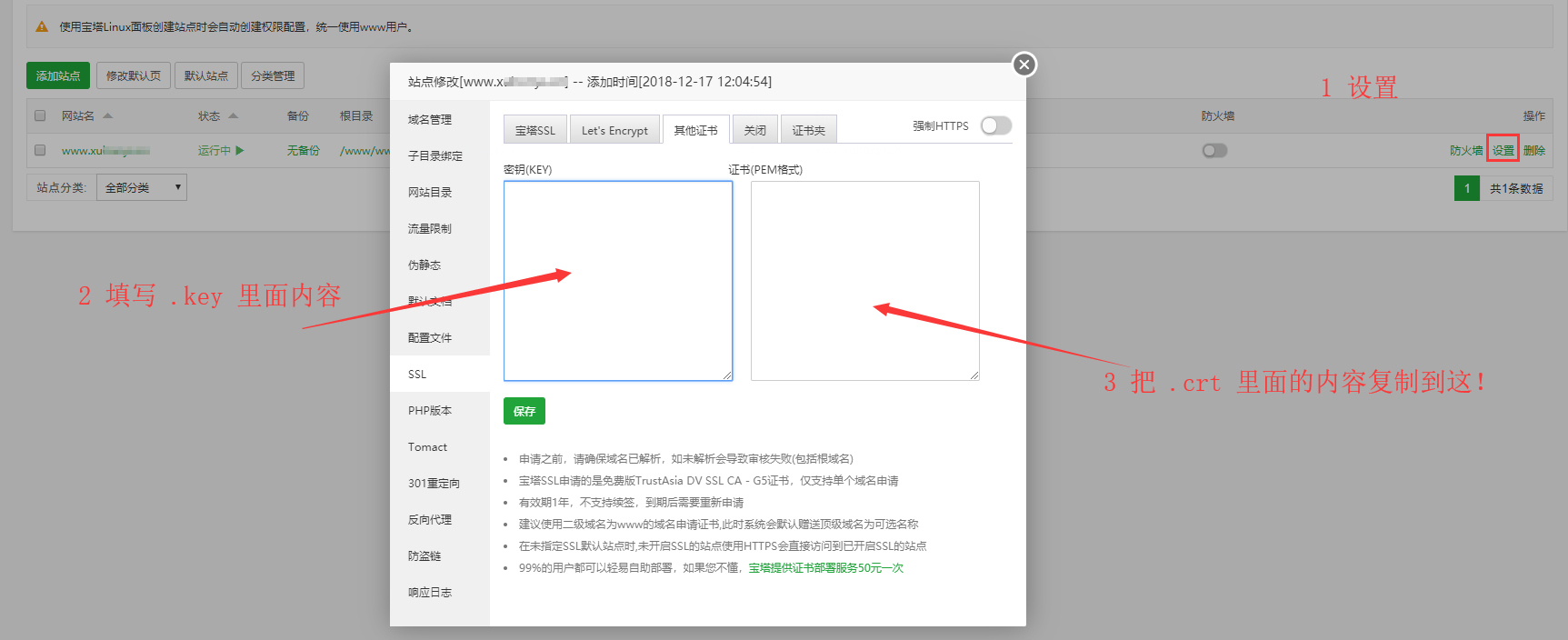Viewport: 1568px width, 640px height.
Task: Switch to the 宝塔SSL tab
Action: point(535,130)
